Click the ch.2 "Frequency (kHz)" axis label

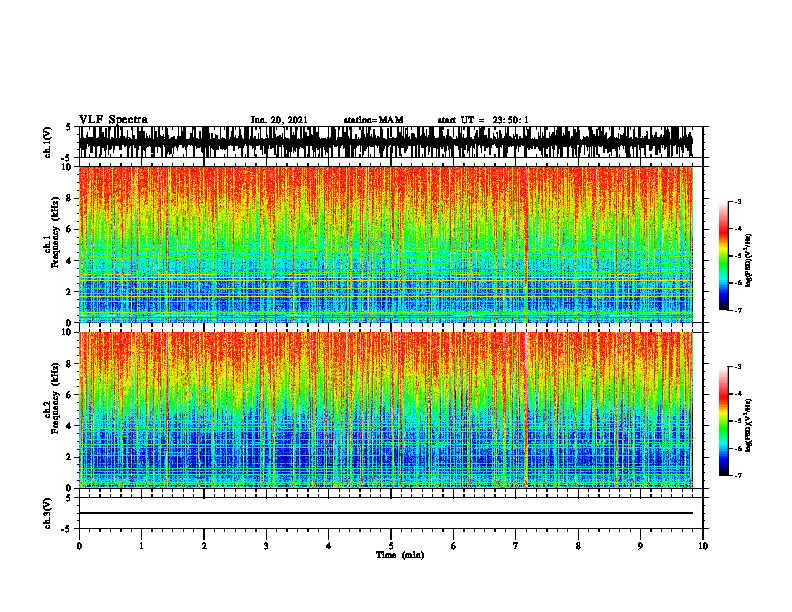55,398
